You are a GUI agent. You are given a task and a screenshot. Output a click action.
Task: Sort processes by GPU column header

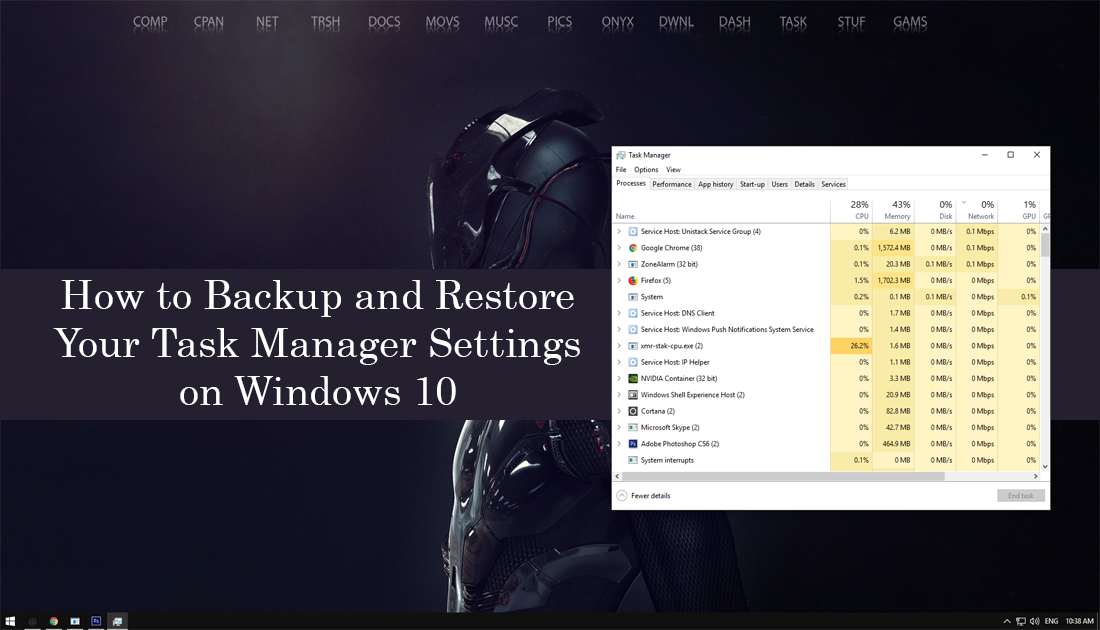[1019, 210]
